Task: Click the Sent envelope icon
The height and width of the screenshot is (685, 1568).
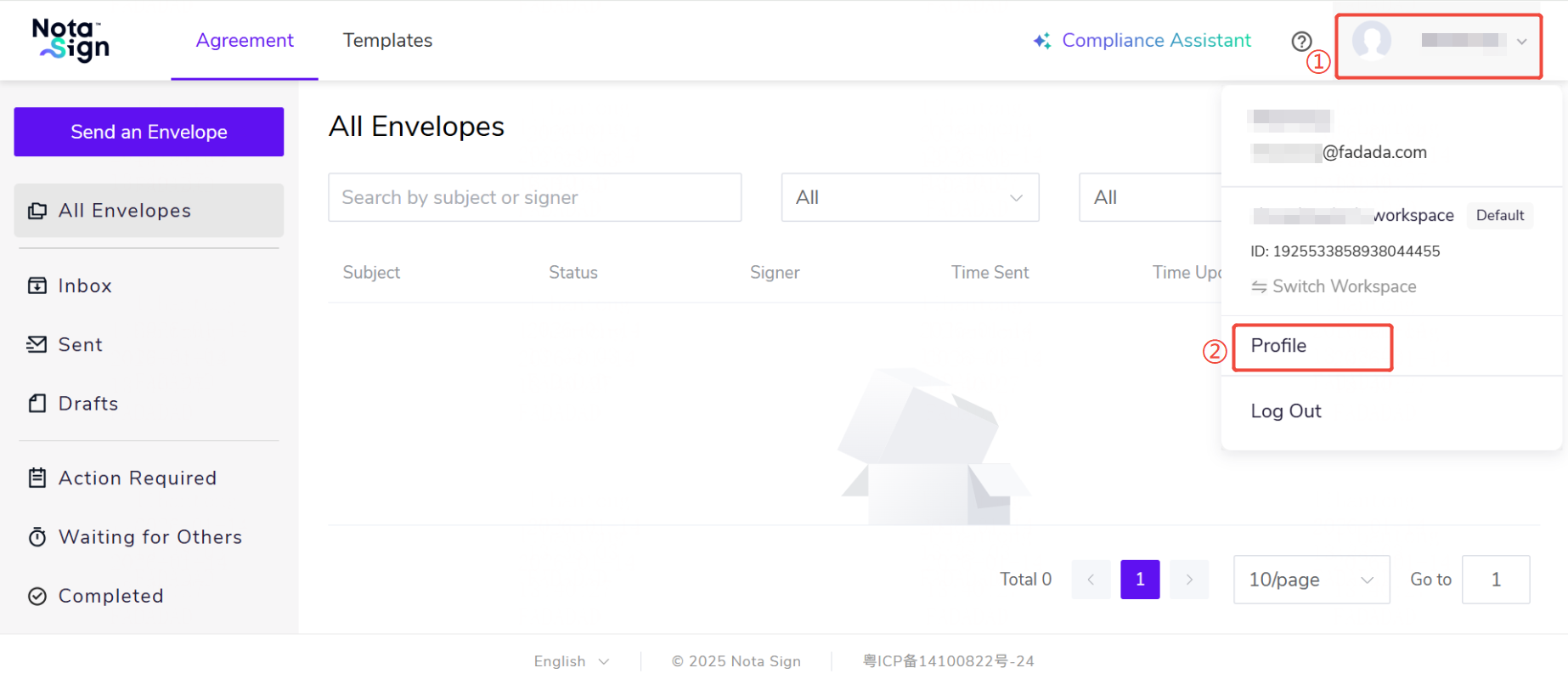Action: (37, 344)
